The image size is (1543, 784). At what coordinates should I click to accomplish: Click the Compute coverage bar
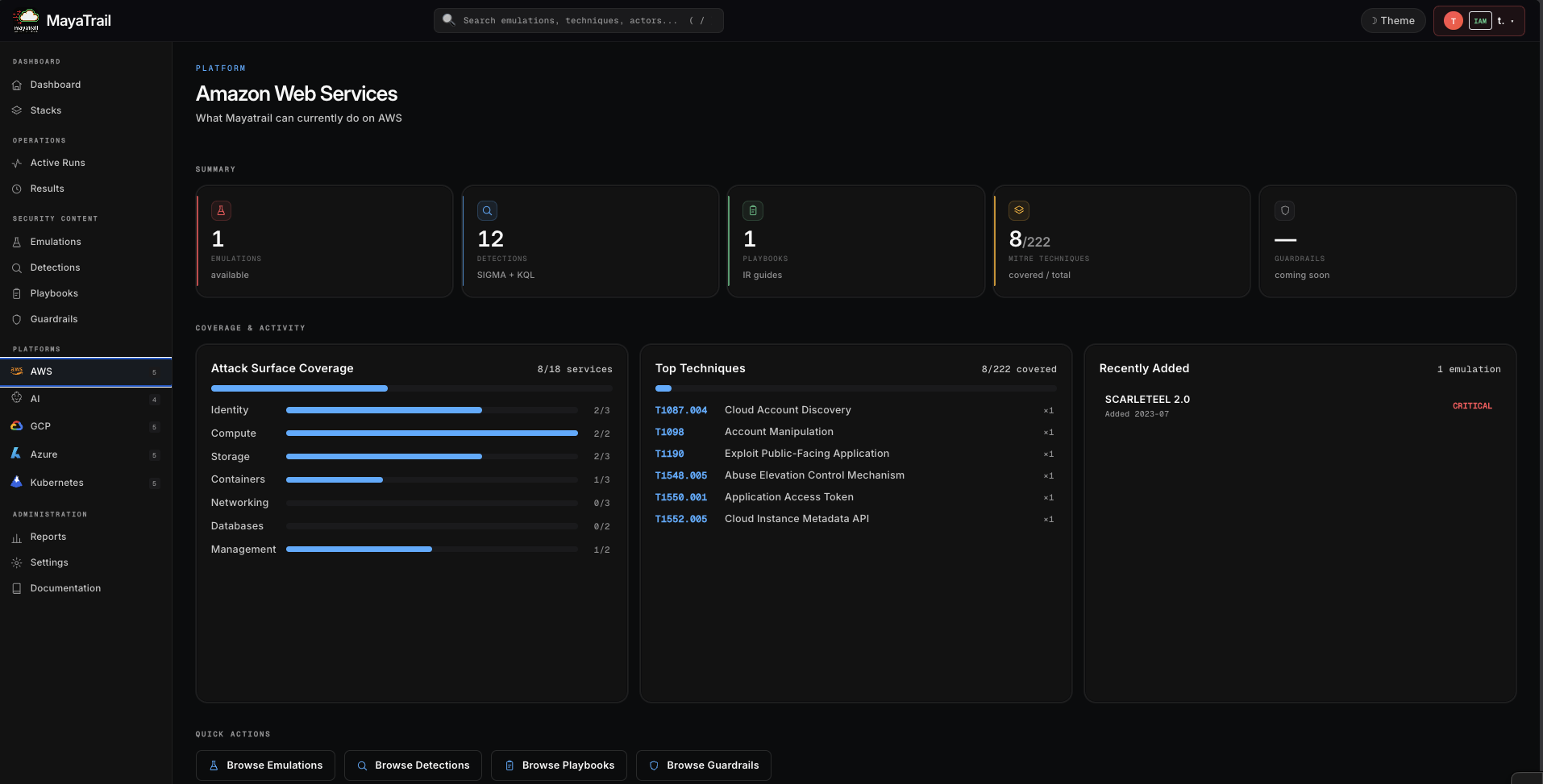tap(432, 433)
